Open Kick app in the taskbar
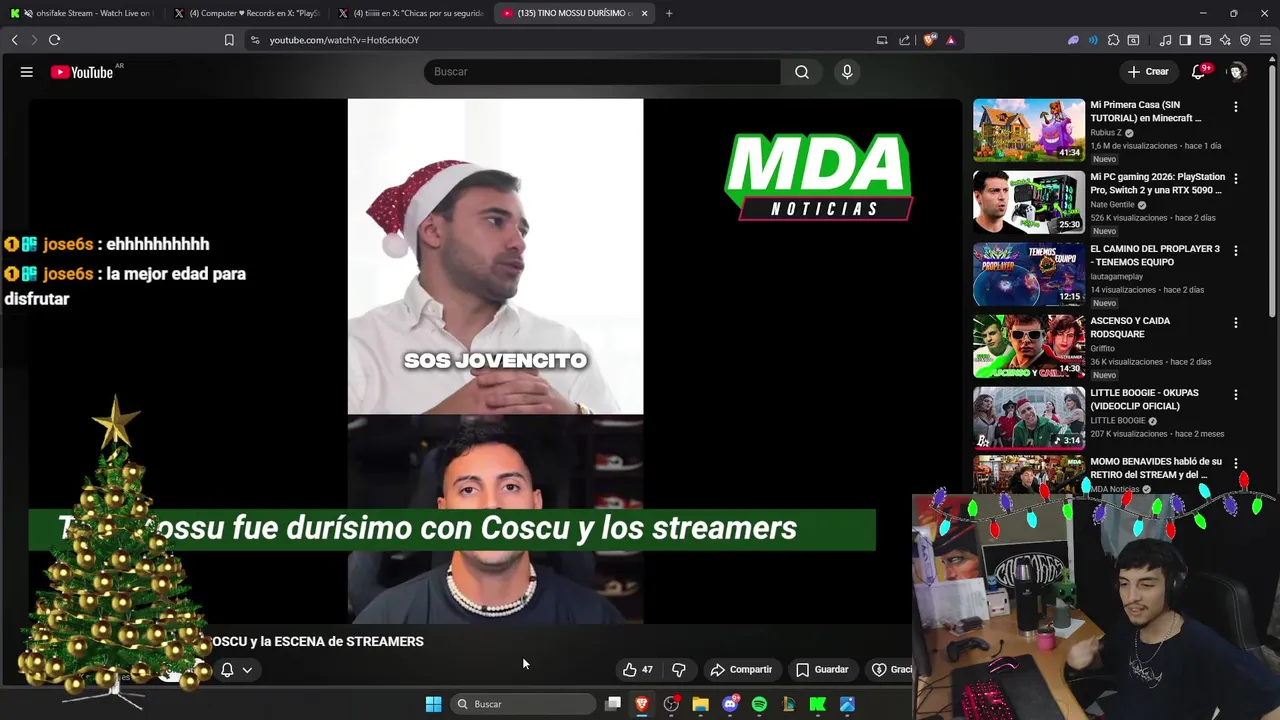1280x720 pixels. pyautogui.click(x=818, y=704)
